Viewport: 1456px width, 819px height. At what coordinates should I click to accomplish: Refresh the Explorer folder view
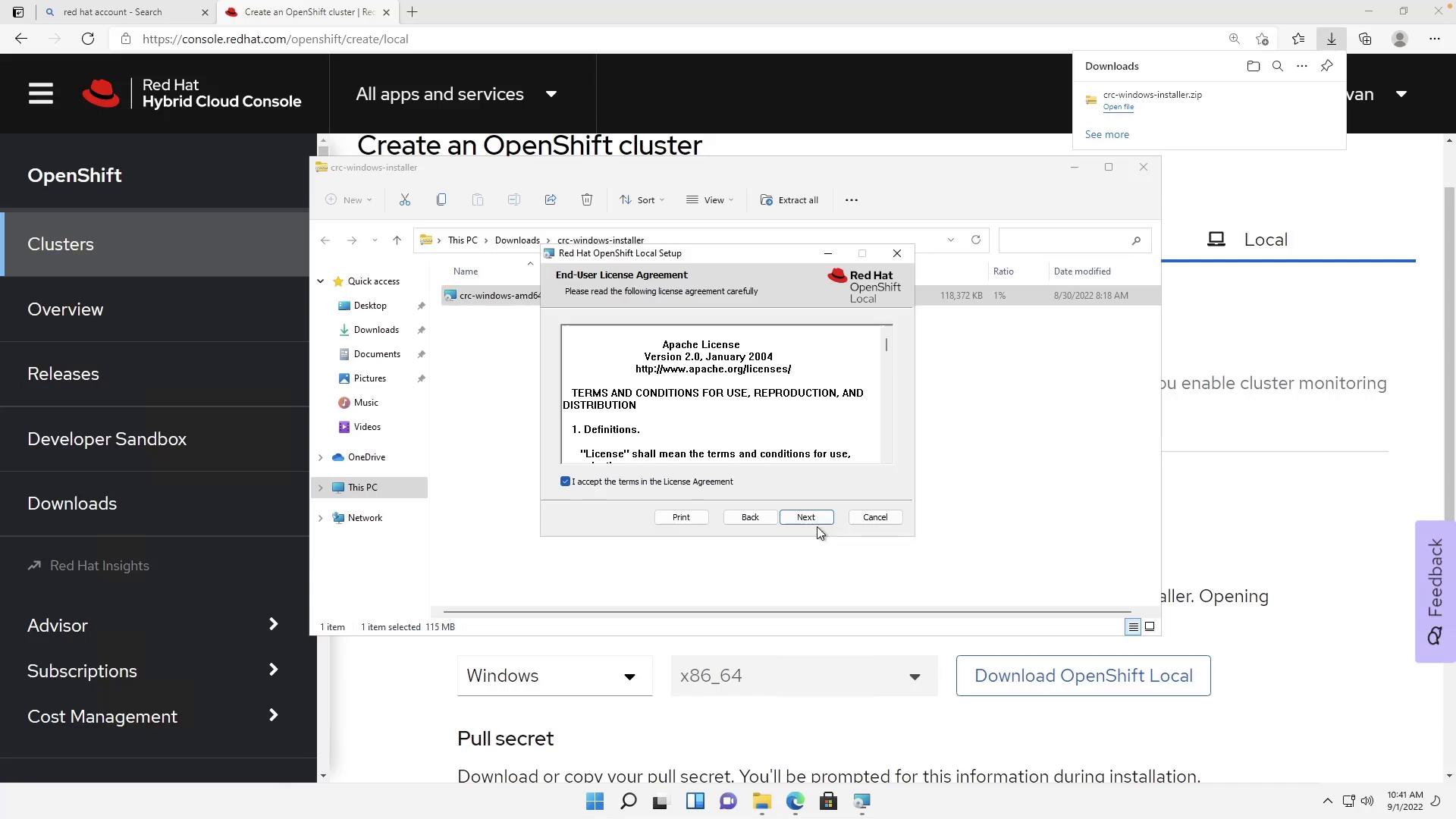[x=976, y=240]
